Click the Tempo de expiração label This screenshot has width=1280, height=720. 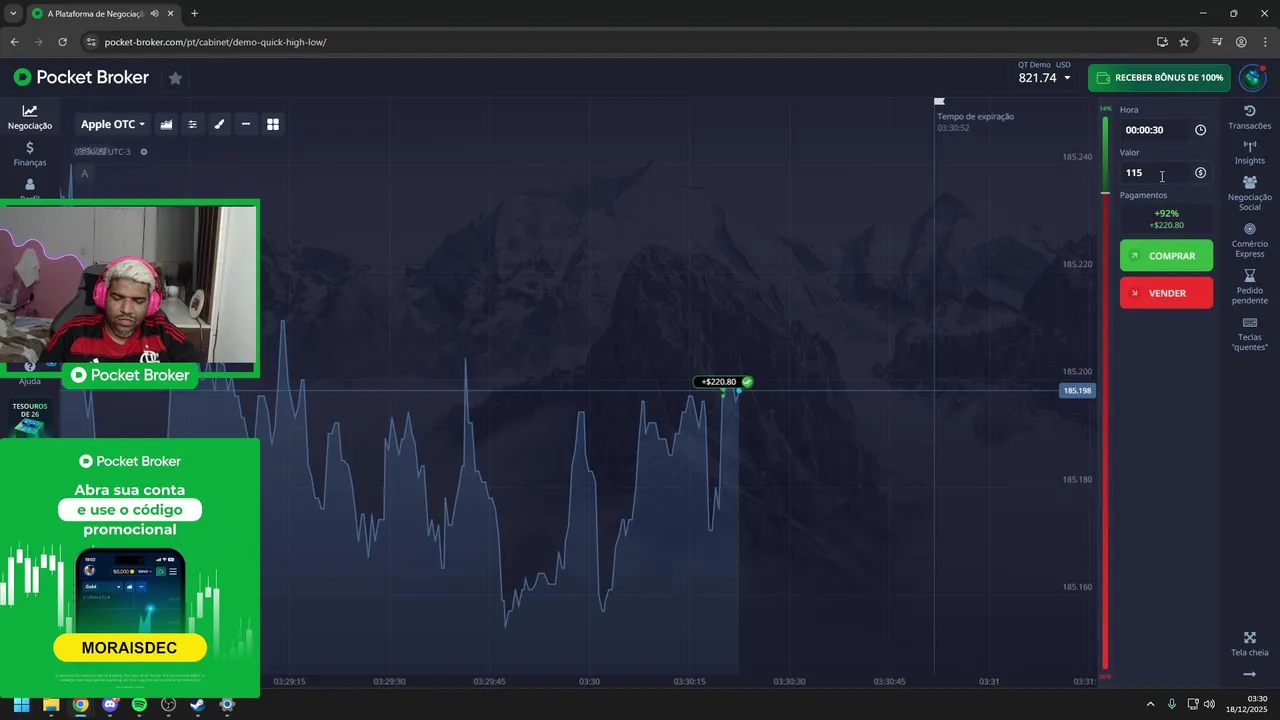pos(975,116)
